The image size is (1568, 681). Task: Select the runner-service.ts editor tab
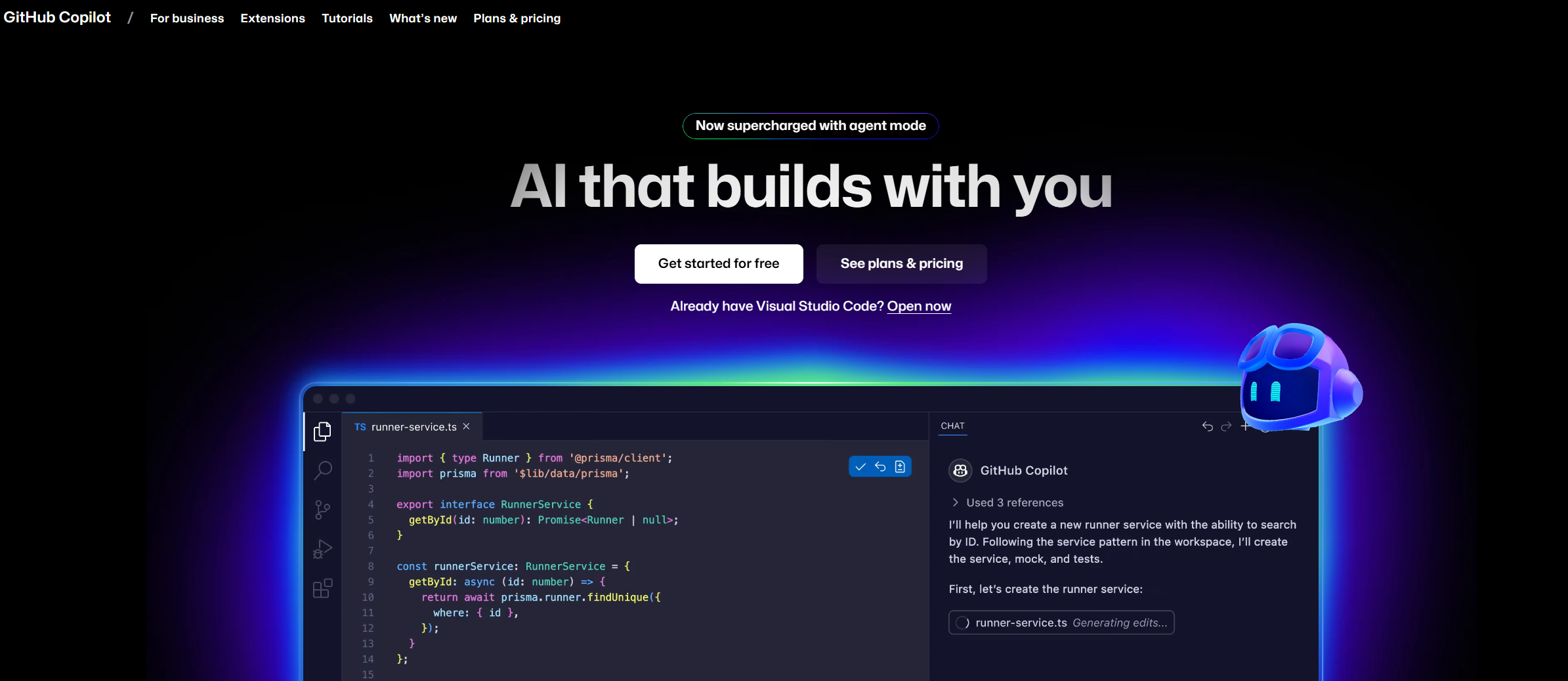click(x=412, y=427)
